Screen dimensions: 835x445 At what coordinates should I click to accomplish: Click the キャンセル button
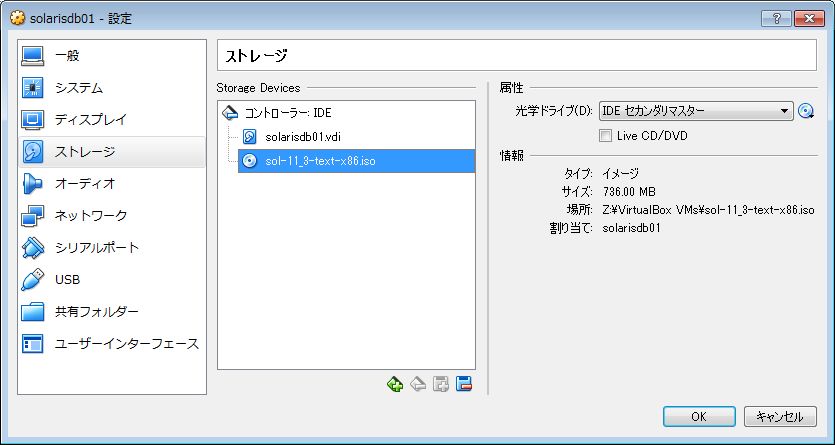point(780,417)
